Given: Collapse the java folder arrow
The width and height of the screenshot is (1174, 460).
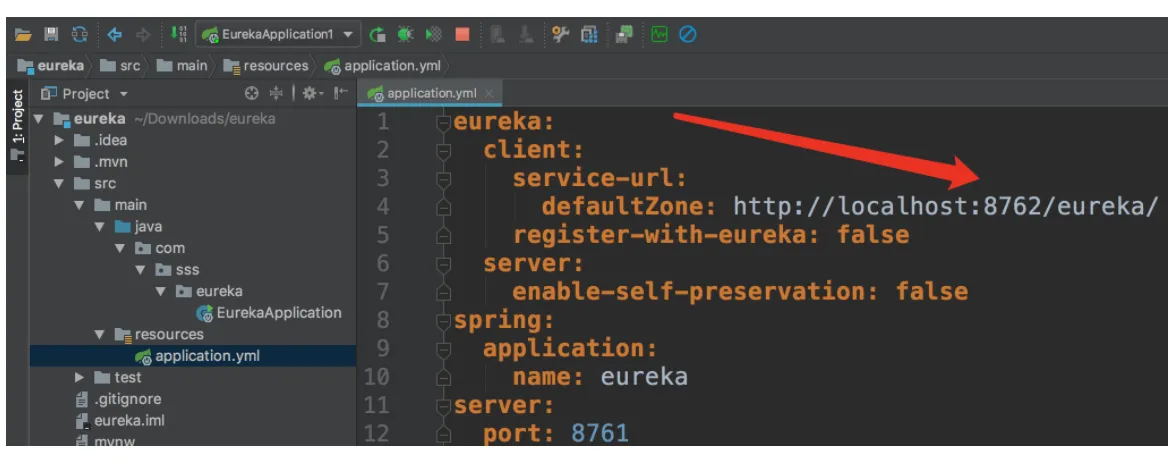Looking at the screenshot, I should (100, 226).
